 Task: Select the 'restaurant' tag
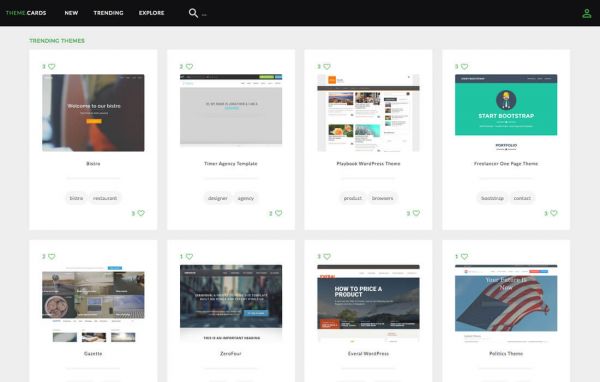click(105, 198)
